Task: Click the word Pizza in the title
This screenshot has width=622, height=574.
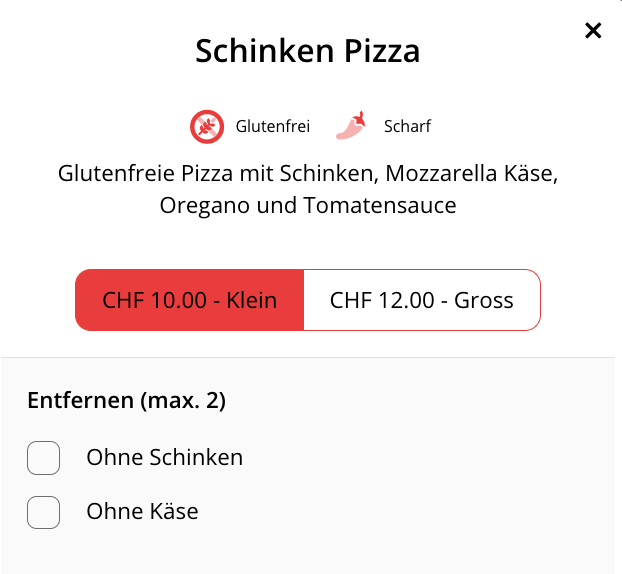Action: (x=382, y=51)
